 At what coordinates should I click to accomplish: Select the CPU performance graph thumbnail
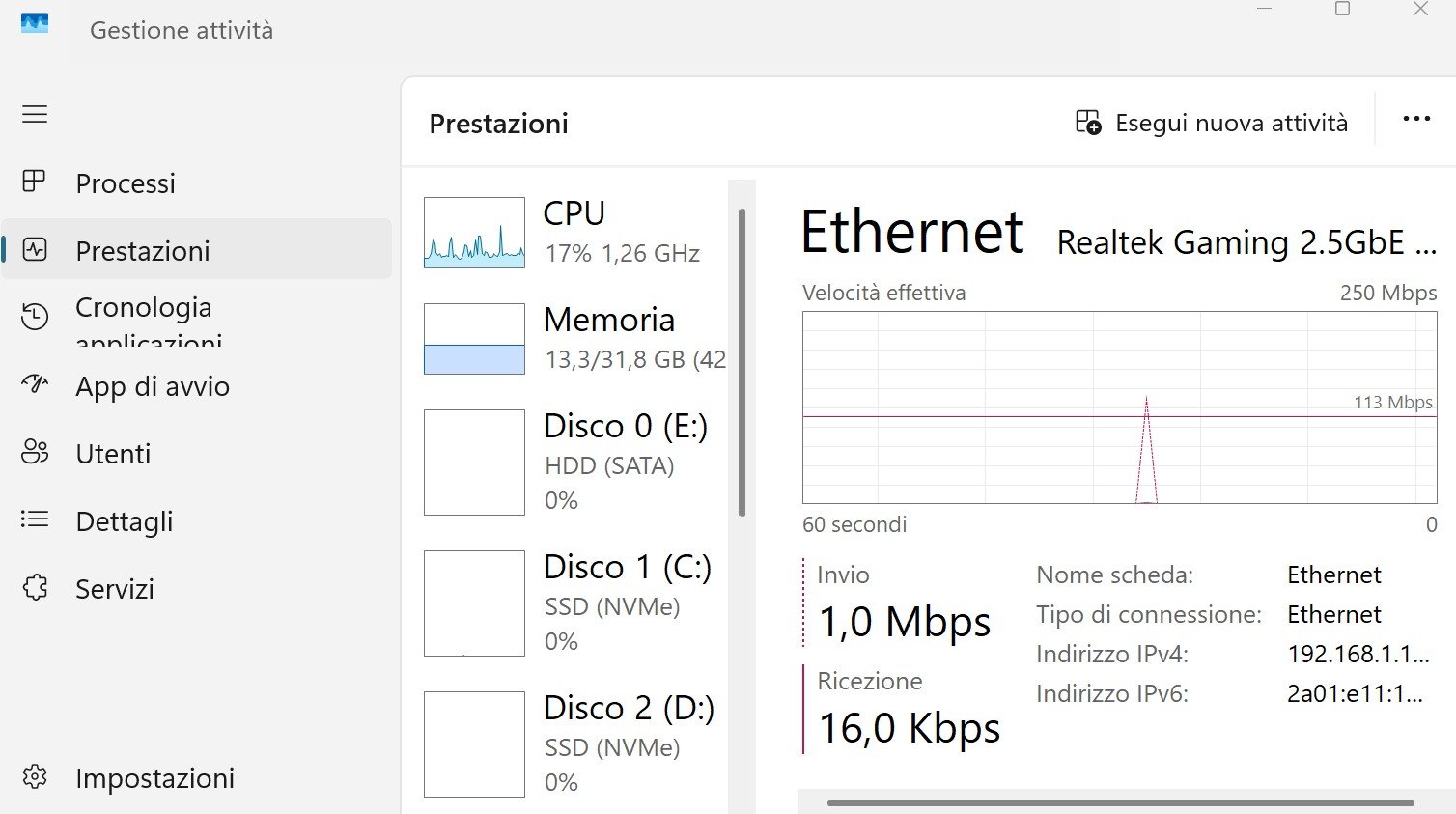click(x=474, y=233)
